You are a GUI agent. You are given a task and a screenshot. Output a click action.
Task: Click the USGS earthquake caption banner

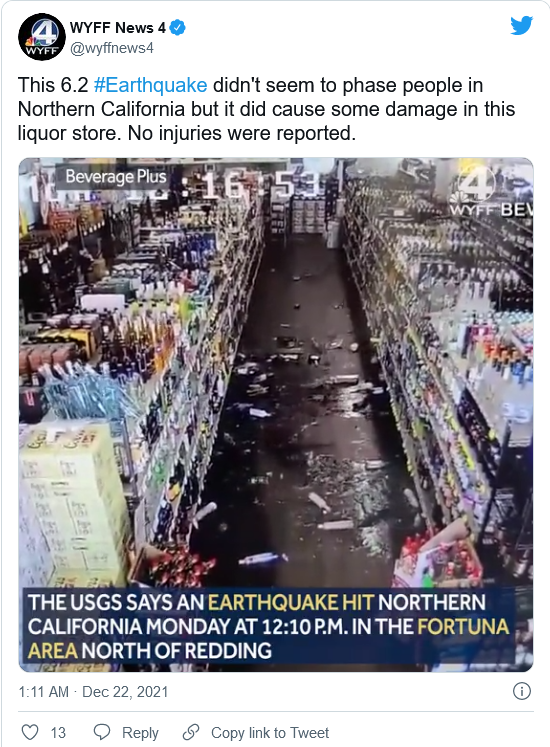pos(269,626)
